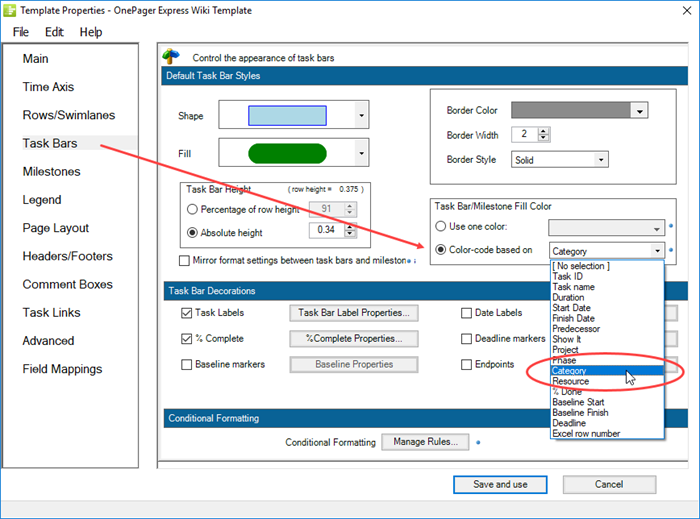Click the umbrella icon beside task bar description
This screenshot has height=519, width=700.
click(171, 58)
